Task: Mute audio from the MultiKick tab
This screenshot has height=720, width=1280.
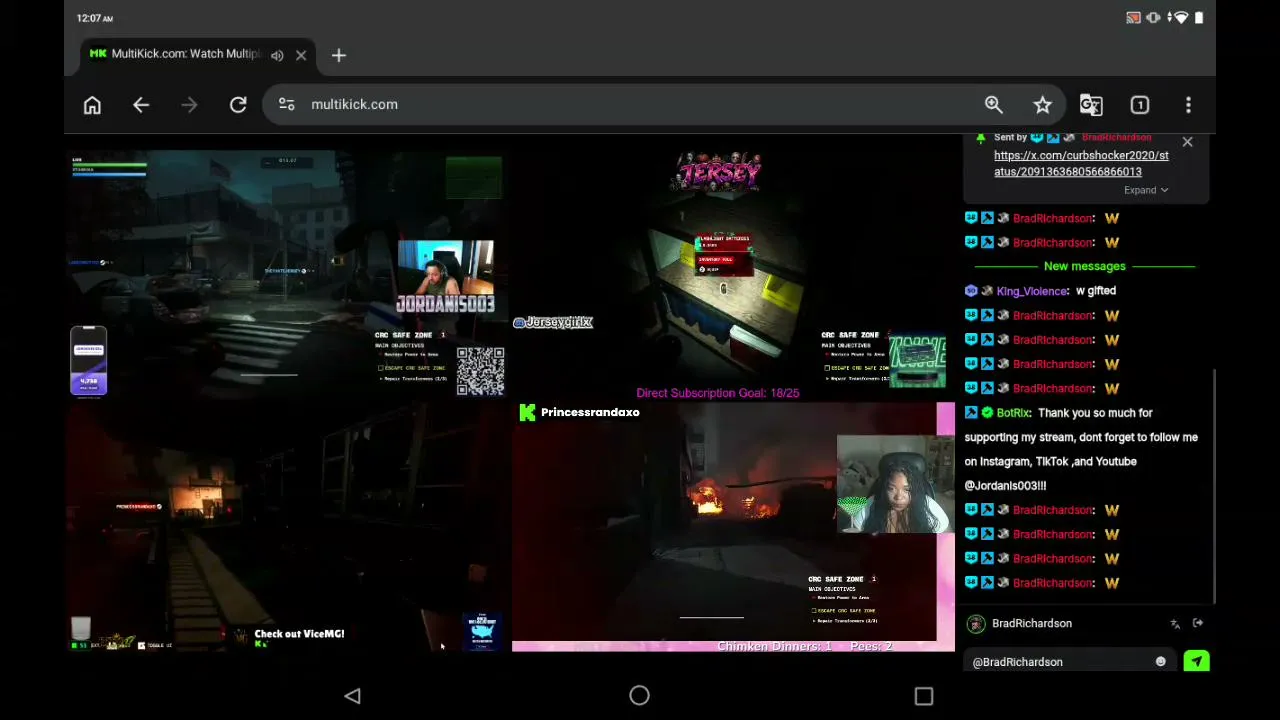Action: coord(277,55)
